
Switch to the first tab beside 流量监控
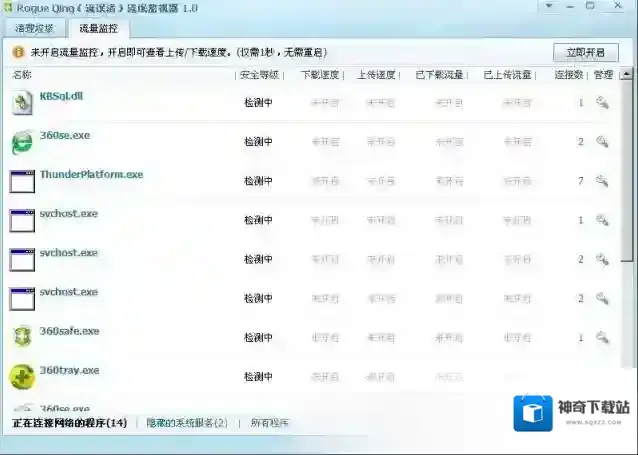pyautogui.click(x=35, y=28)
